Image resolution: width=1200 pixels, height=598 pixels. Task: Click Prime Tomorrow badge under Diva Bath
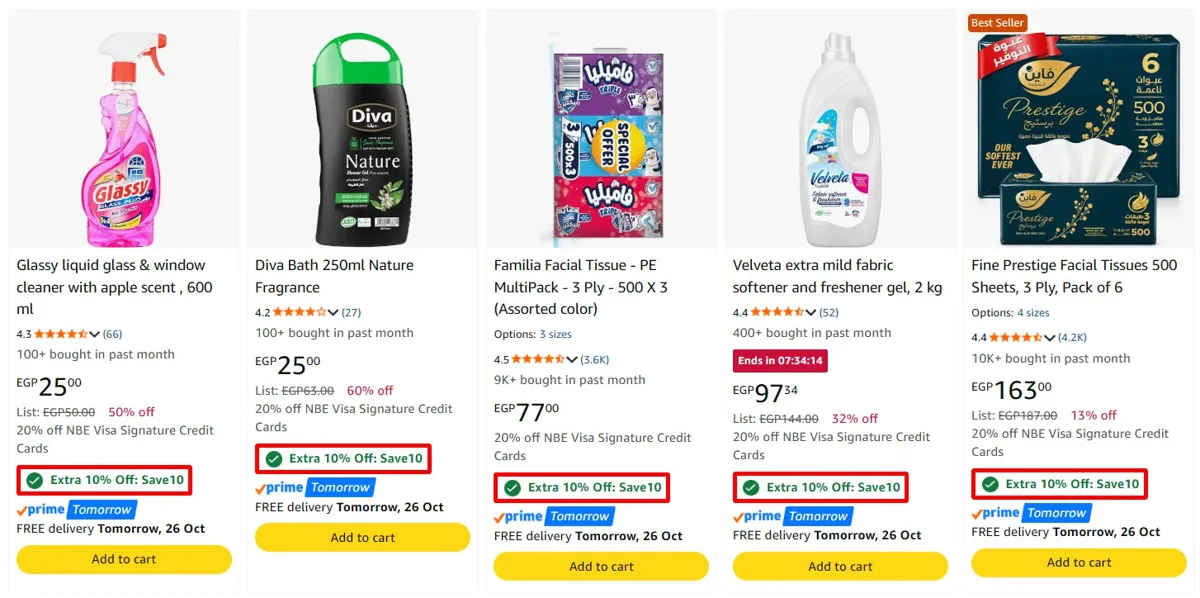[315, 488]
